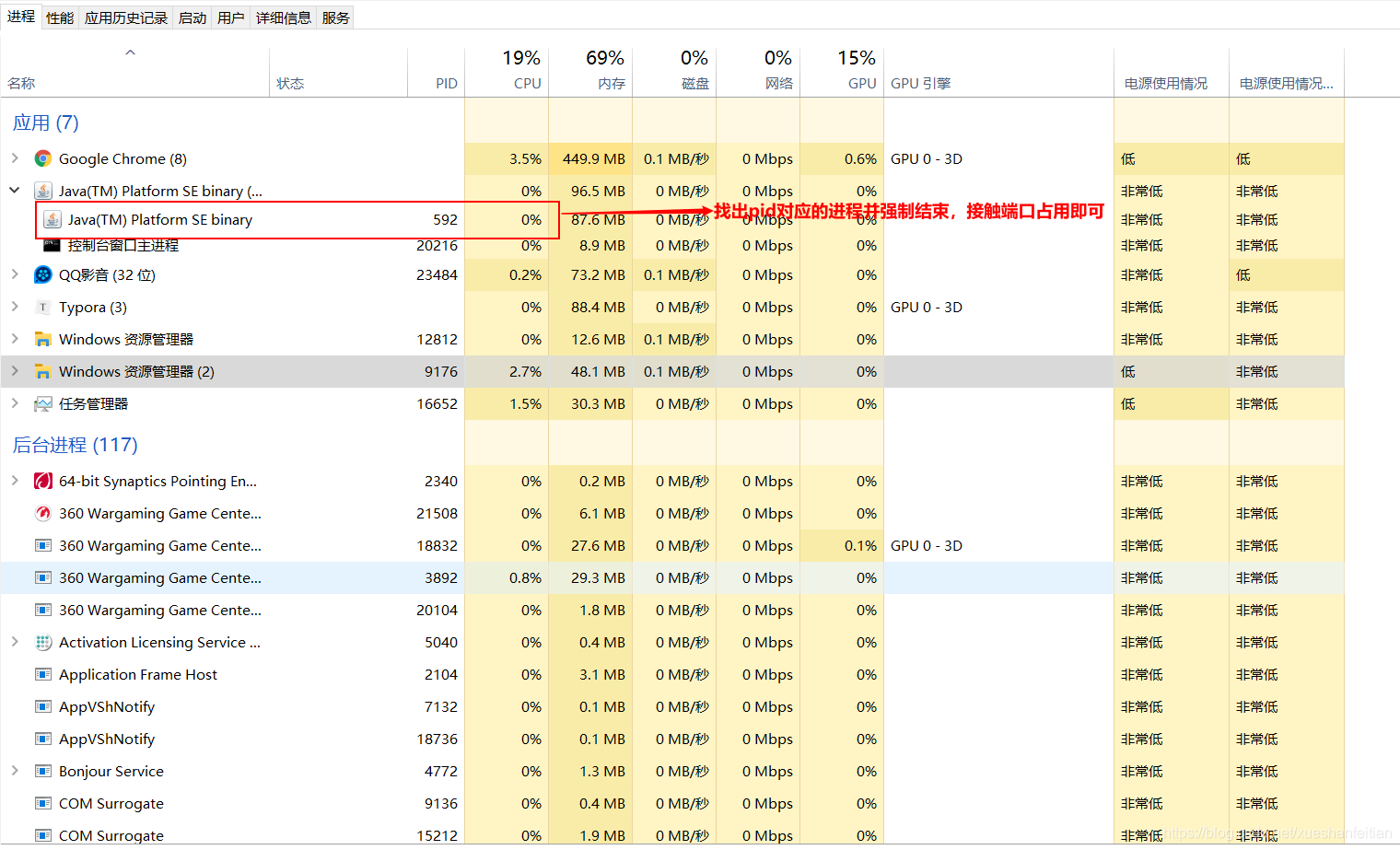Click the 电源使用情况... trend column header

pos(1287,72)
